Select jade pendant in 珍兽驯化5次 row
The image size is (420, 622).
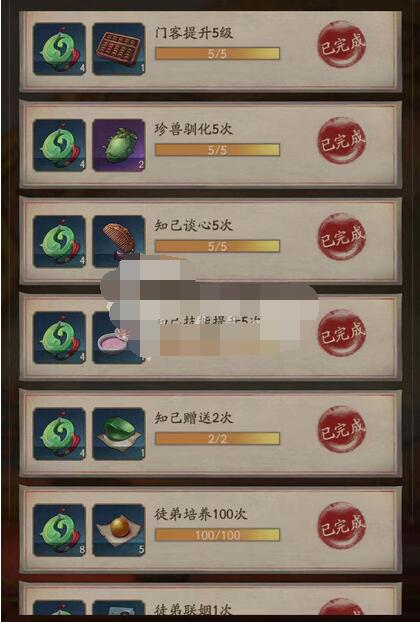[59, 145]
